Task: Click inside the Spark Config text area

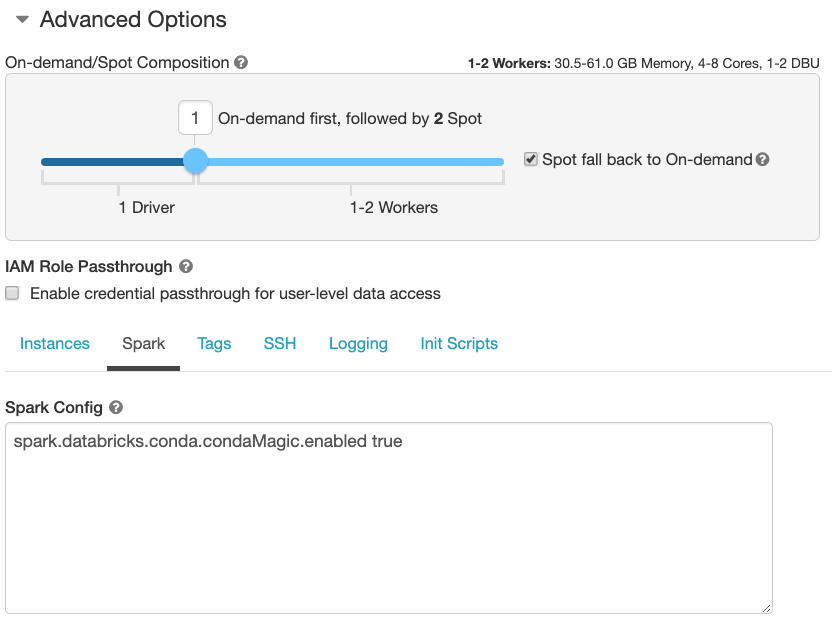Action: point(388,520)
